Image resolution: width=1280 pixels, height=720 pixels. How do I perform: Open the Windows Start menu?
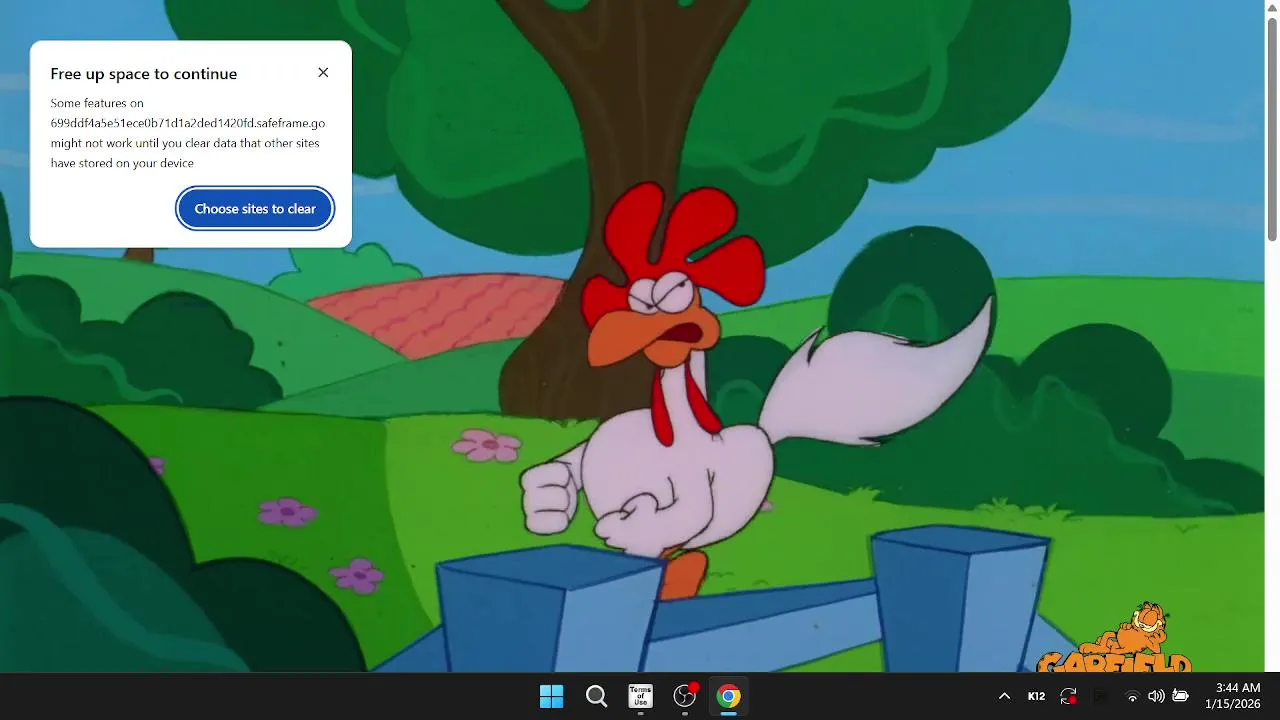551,696
